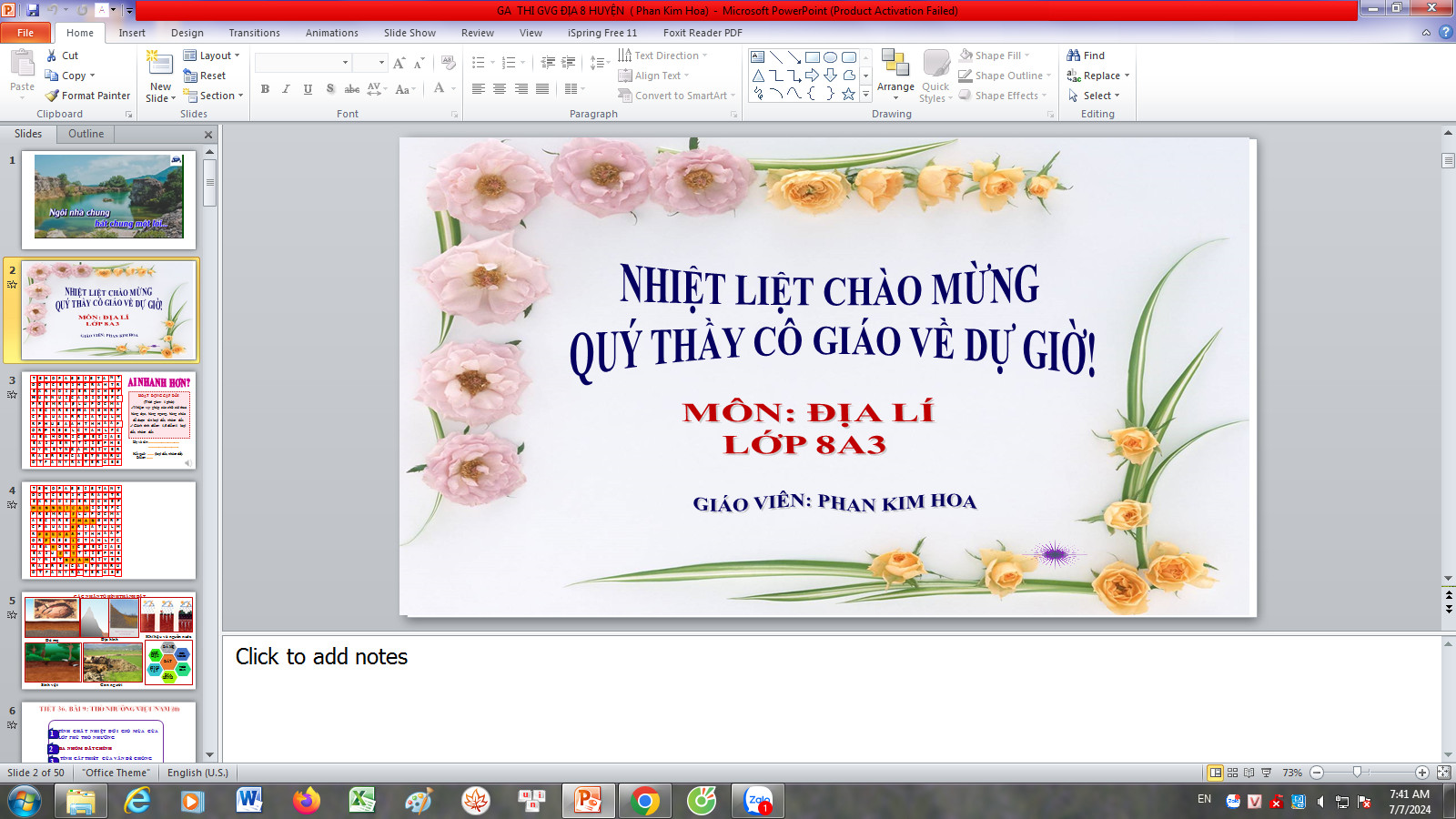Toggle Strikethrough formatting

pos(351,89)
